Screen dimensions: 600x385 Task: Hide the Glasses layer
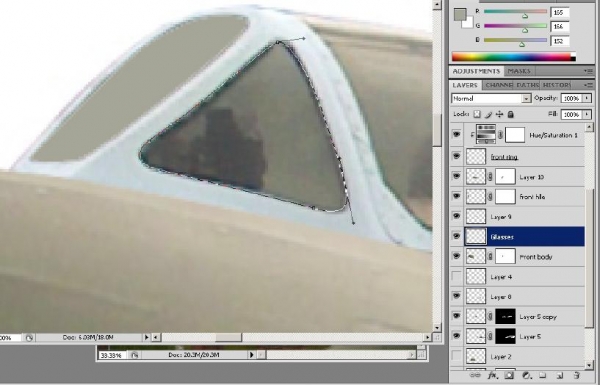(456, 236)
